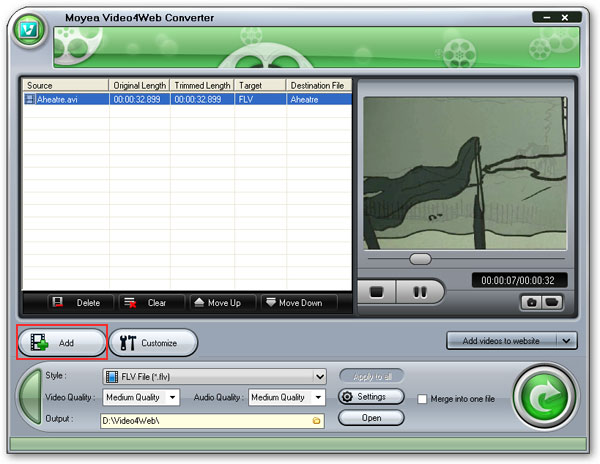The width and height of the screenshot is (600, 464).
Task: Click Destination File column header
Action: (x=319, y=85)
